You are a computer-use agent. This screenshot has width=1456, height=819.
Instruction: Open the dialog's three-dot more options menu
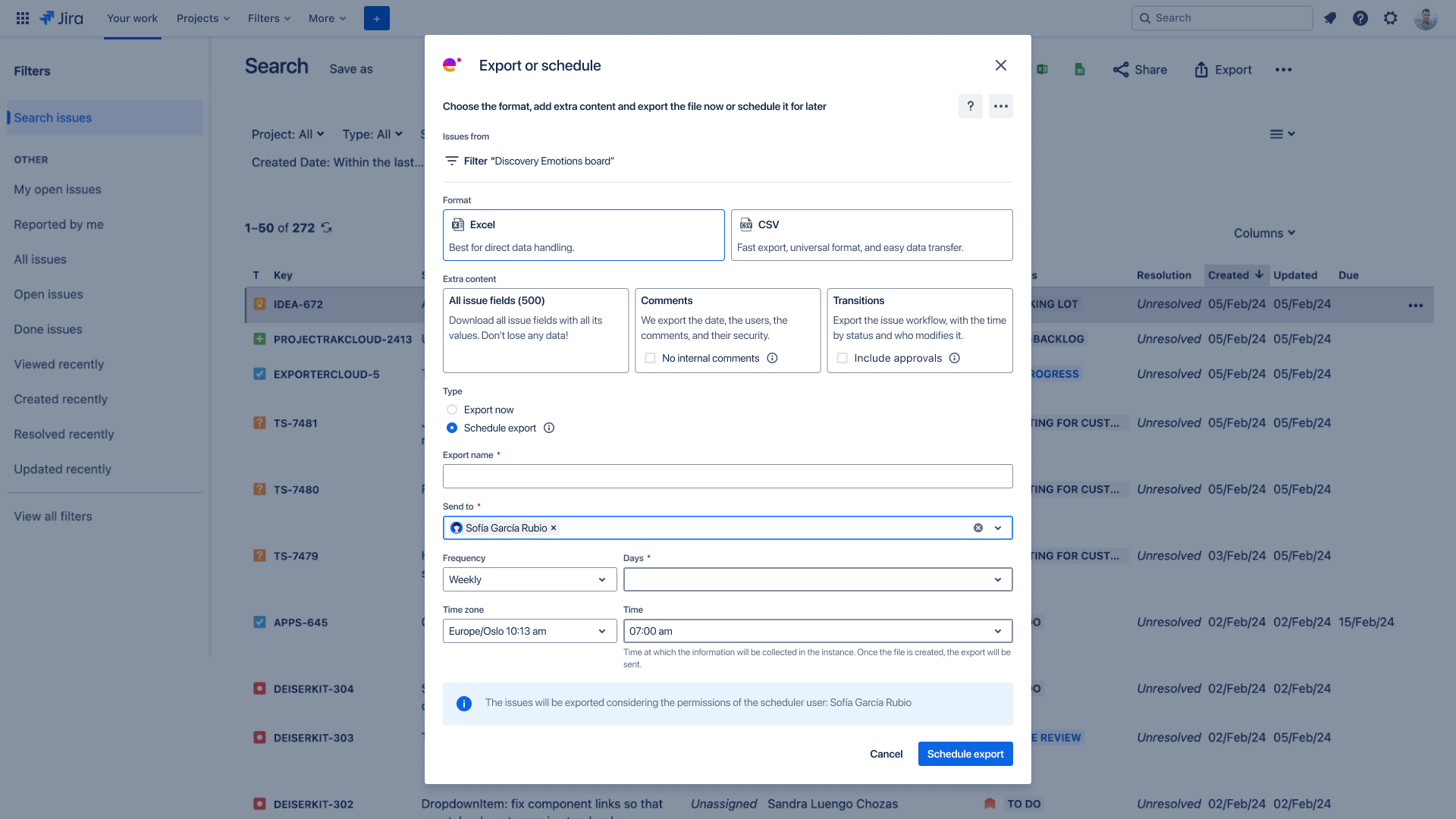(1000, 106)
